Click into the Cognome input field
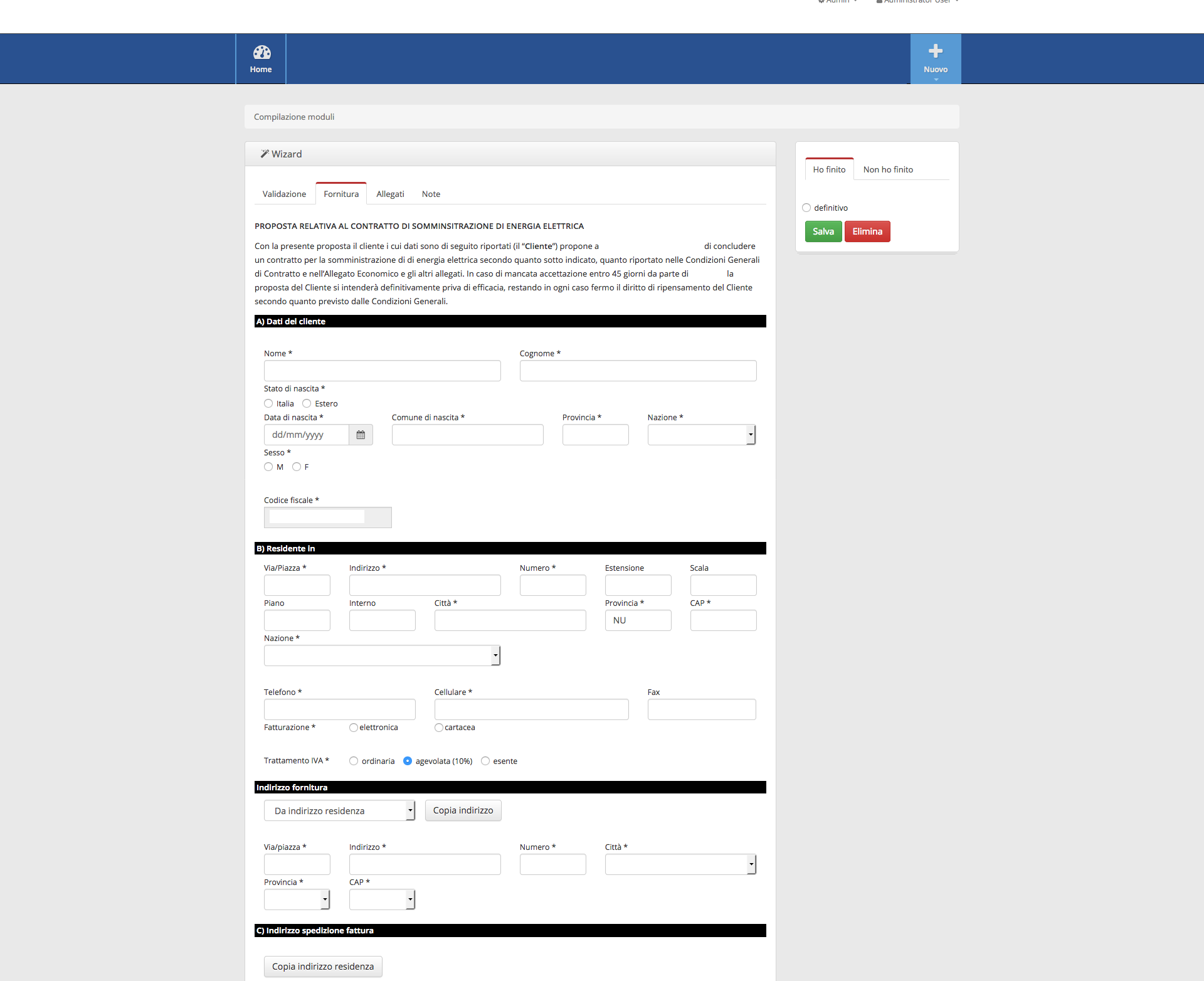 [x=638, y=371]
